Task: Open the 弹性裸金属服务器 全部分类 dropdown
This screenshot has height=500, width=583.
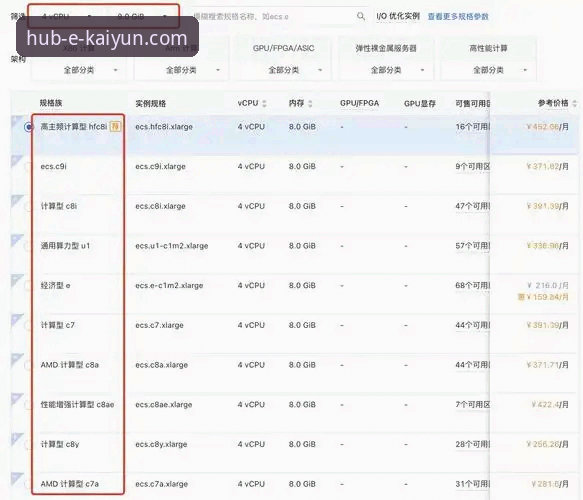Action: click(x=386, y=70)
